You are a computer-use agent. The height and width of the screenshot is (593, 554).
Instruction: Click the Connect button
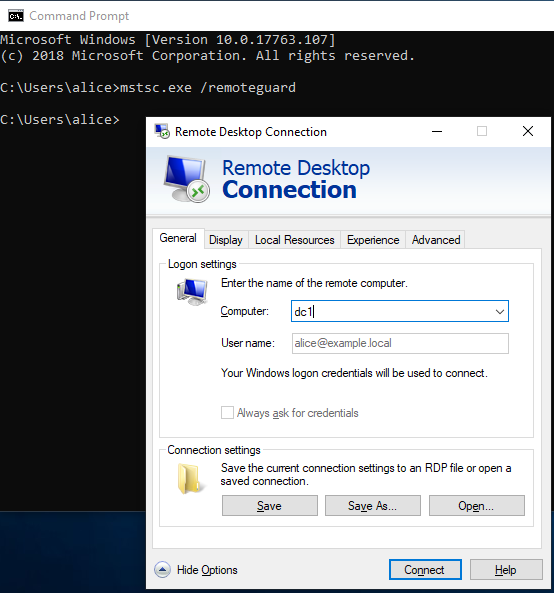pyautogui.click(x=425, y=570)
